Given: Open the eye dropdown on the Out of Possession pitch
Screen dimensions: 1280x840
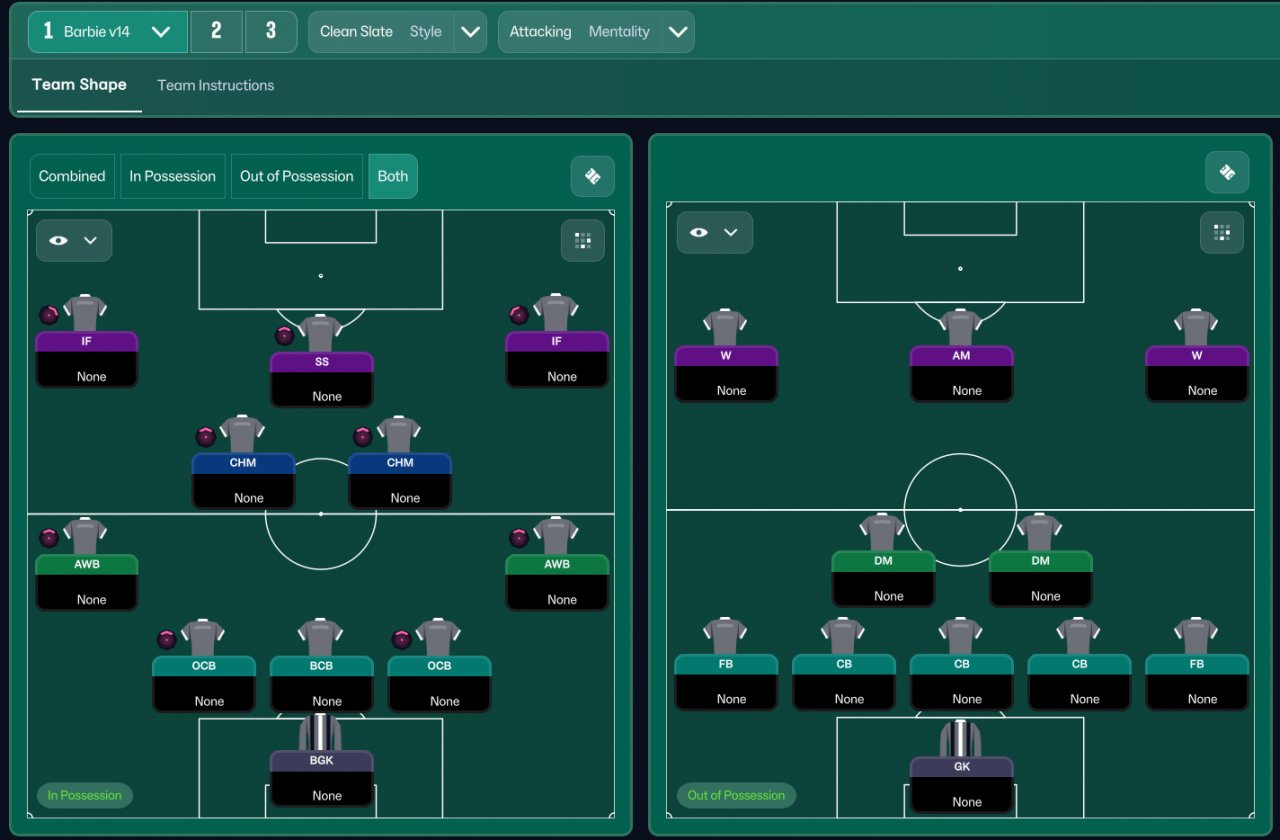Looking at the screenshot, I should (x=714, y=232).
